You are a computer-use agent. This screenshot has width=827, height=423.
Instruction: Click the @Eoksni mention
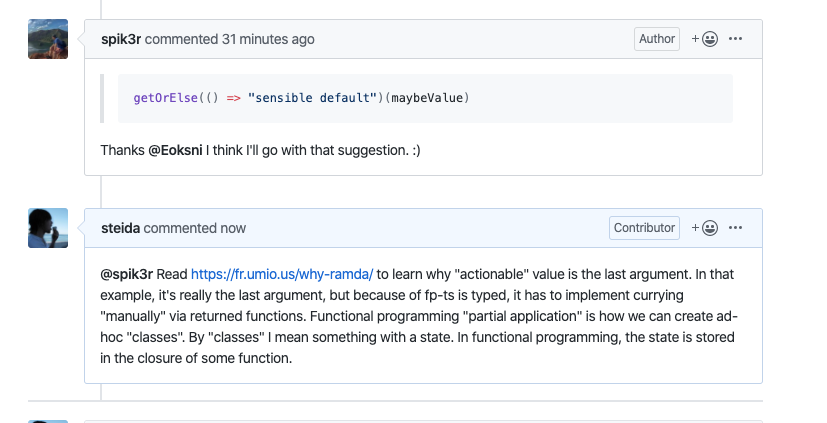pyautogui.click(x=177, y=150)
